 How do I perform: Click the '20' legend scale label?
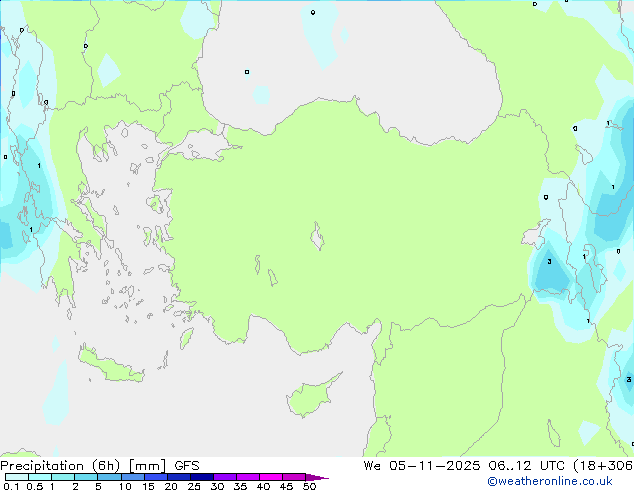tap(171, 486)
